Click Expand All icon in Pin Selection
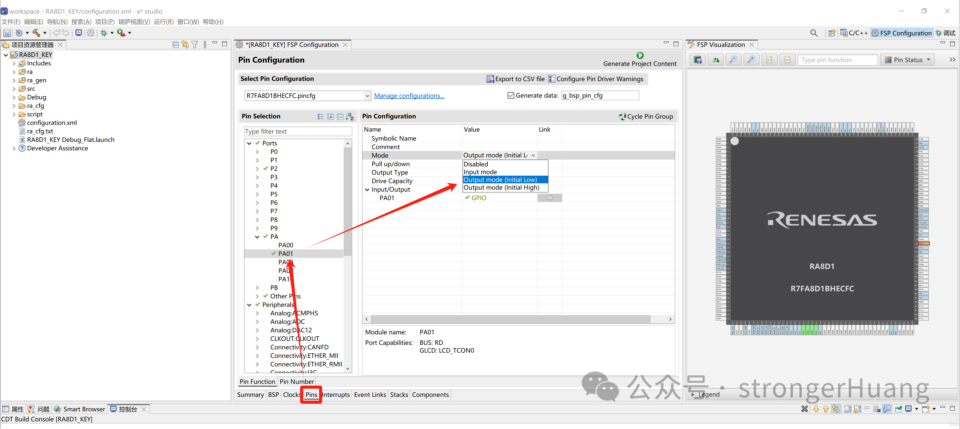This screenshot has height=429, width=960. 331,116
